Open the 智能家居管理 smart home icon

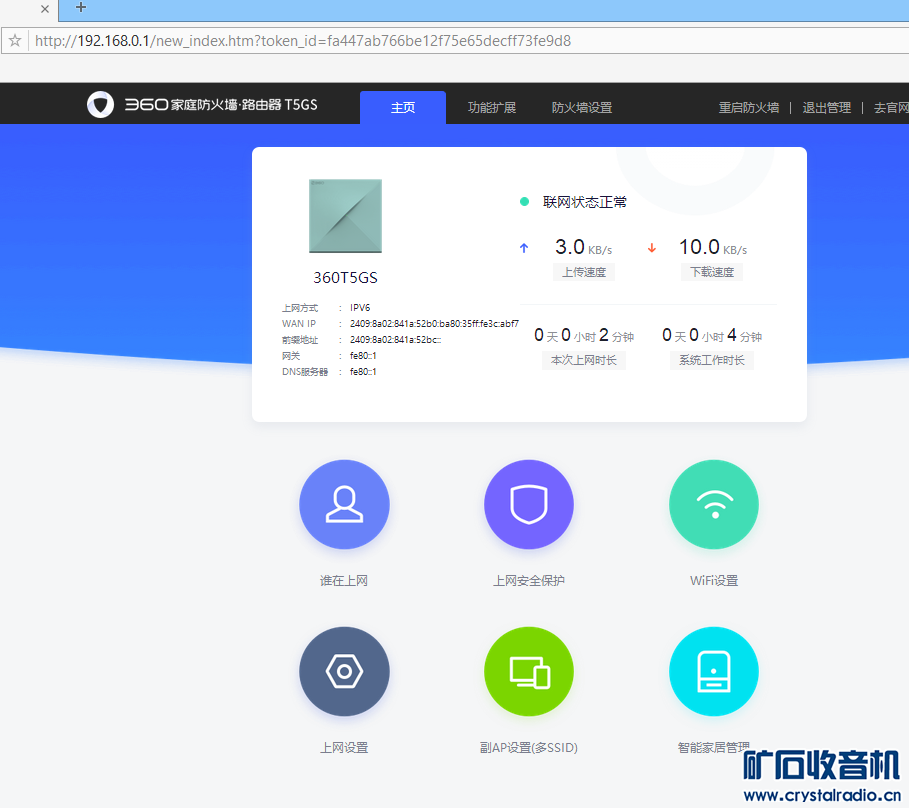[714, 671]
